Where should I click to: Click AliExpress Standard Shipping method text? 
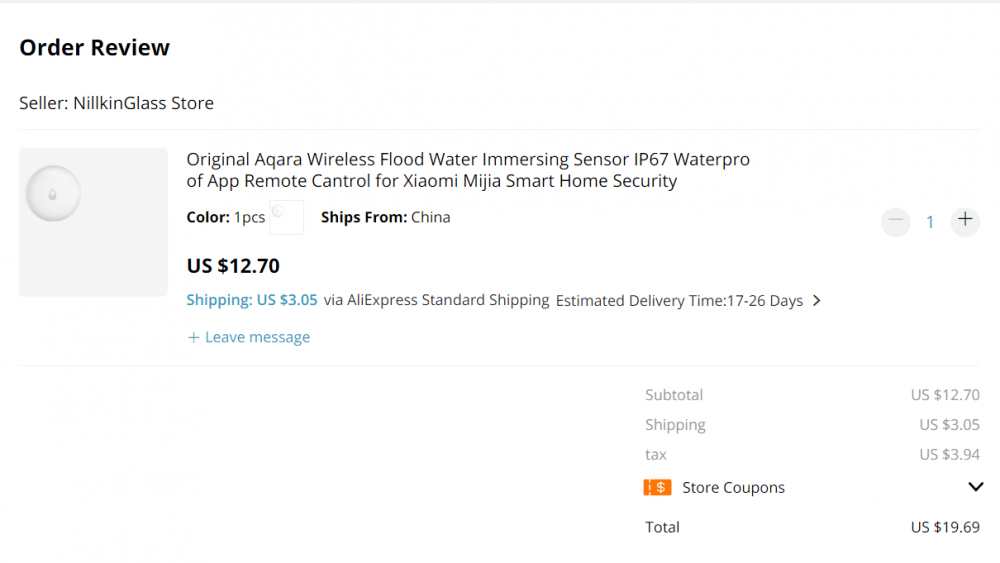pos(448,300)
